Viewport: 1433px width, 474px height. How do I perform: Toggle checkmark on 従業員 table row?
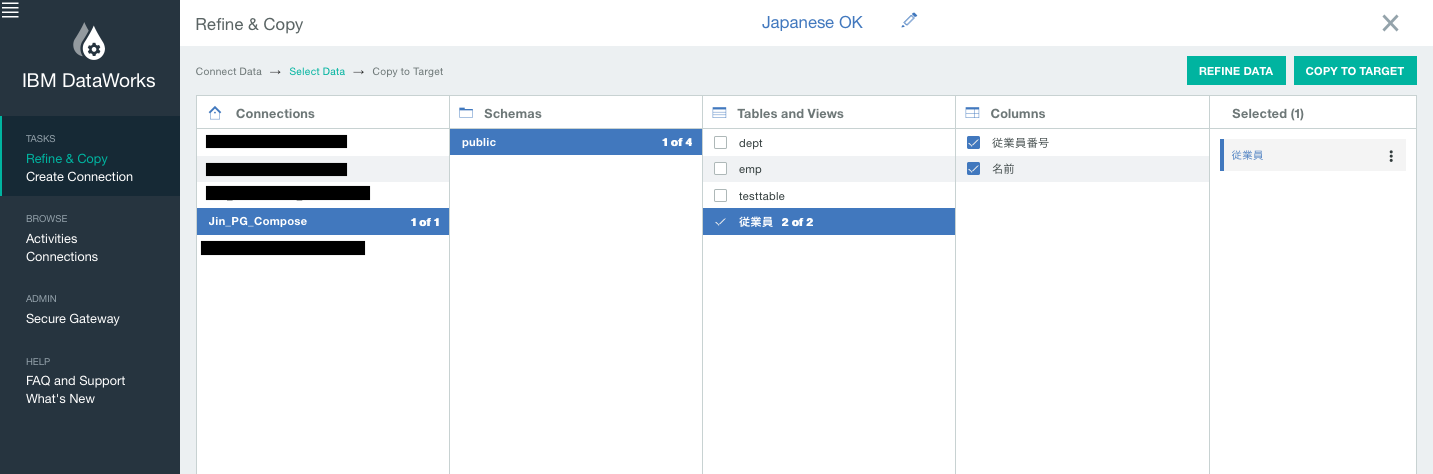720,222
